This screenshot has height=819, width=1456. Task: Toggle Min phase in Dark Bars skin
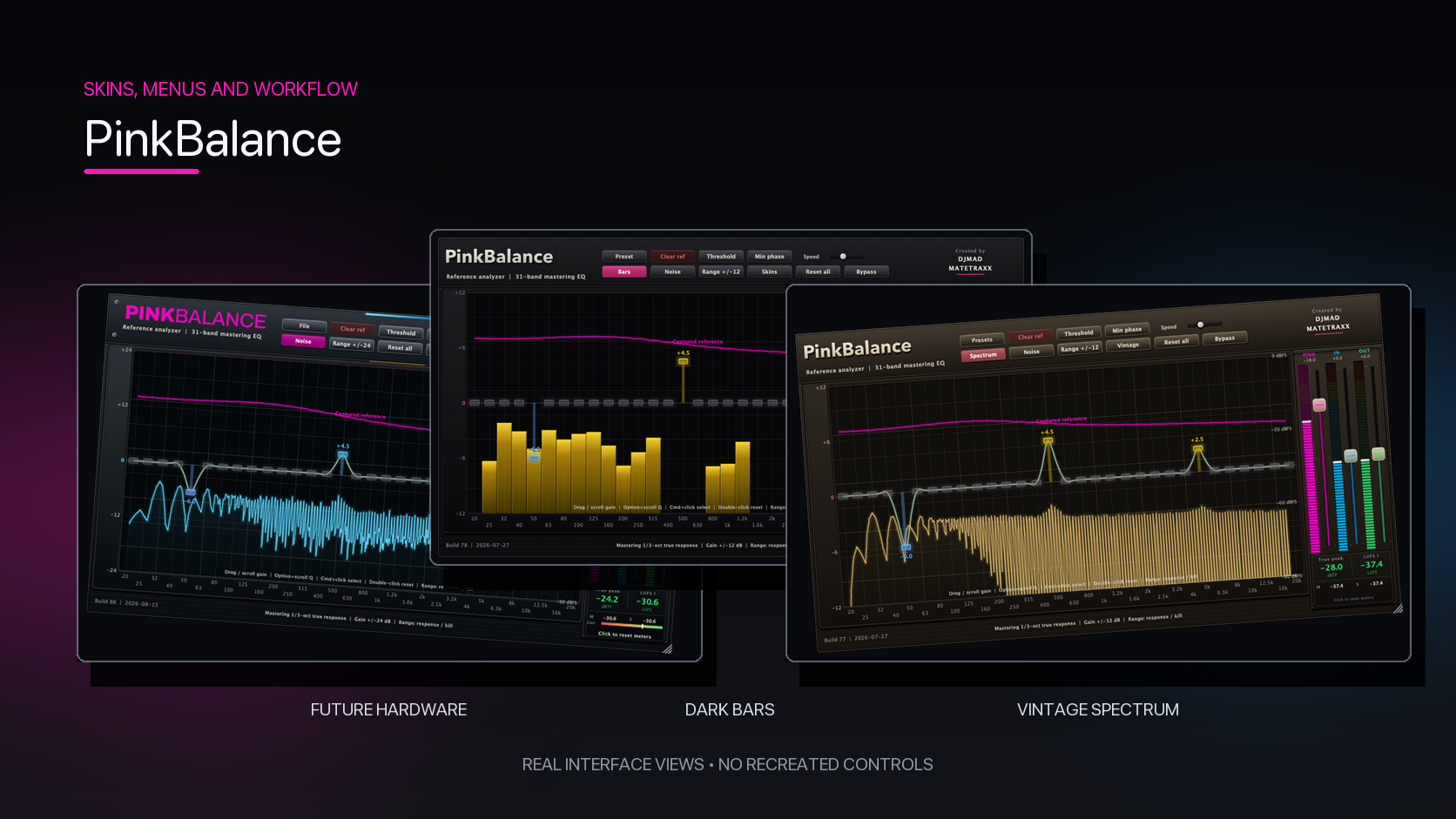(770, 257)
